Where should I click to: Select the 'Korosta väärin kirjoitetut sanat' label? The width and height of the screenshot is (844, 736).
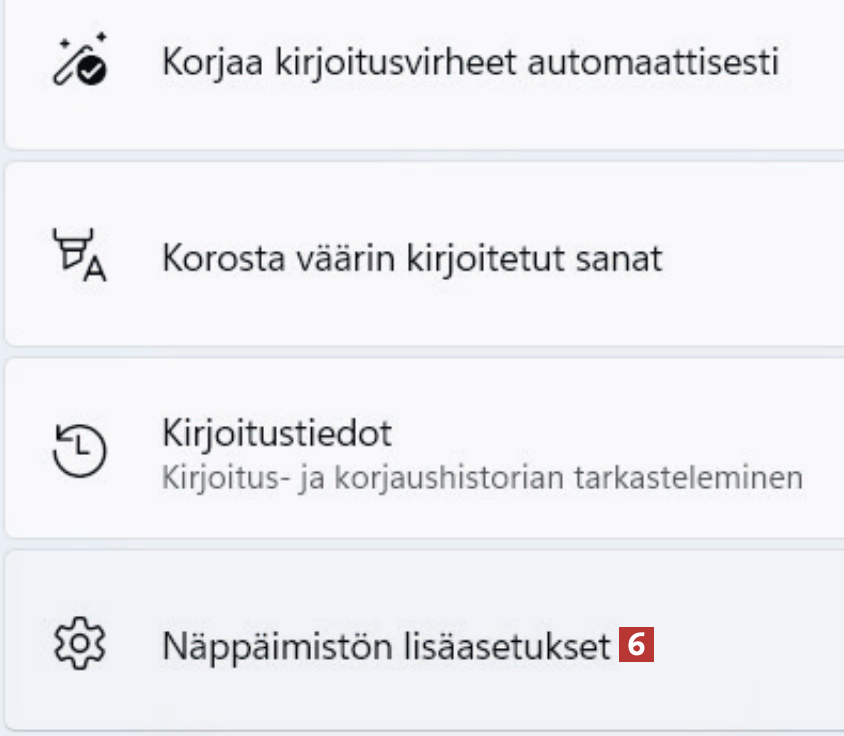point(412,258)
